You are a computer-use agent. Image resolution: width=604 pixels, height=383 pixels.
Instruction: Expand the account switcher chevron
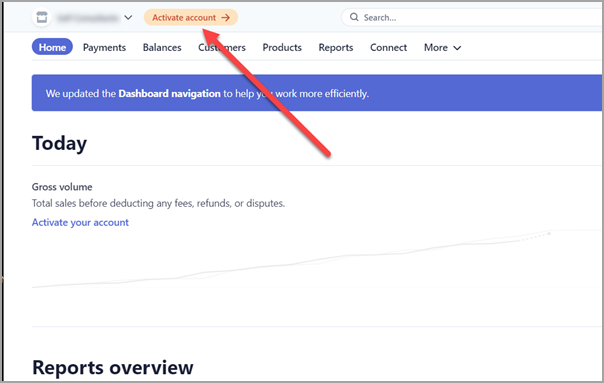128,18
